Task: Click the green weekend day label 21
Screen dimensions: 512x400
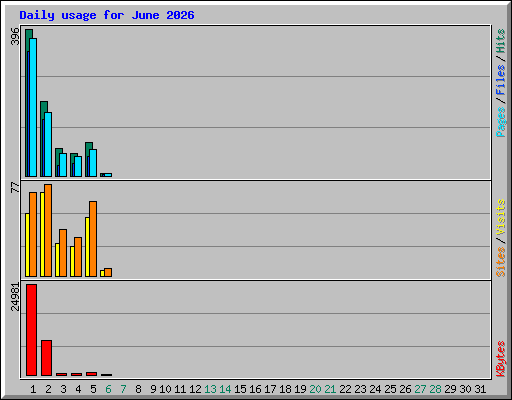Action: (330, 389)
